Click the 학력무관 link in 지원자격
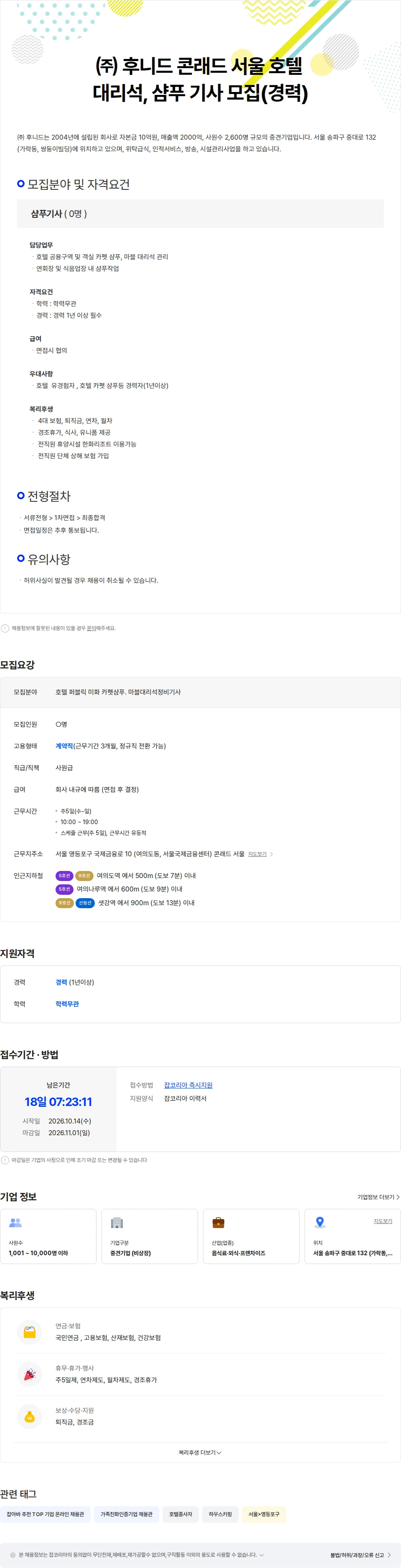The image size is (401, 1568). point(67,1004)
